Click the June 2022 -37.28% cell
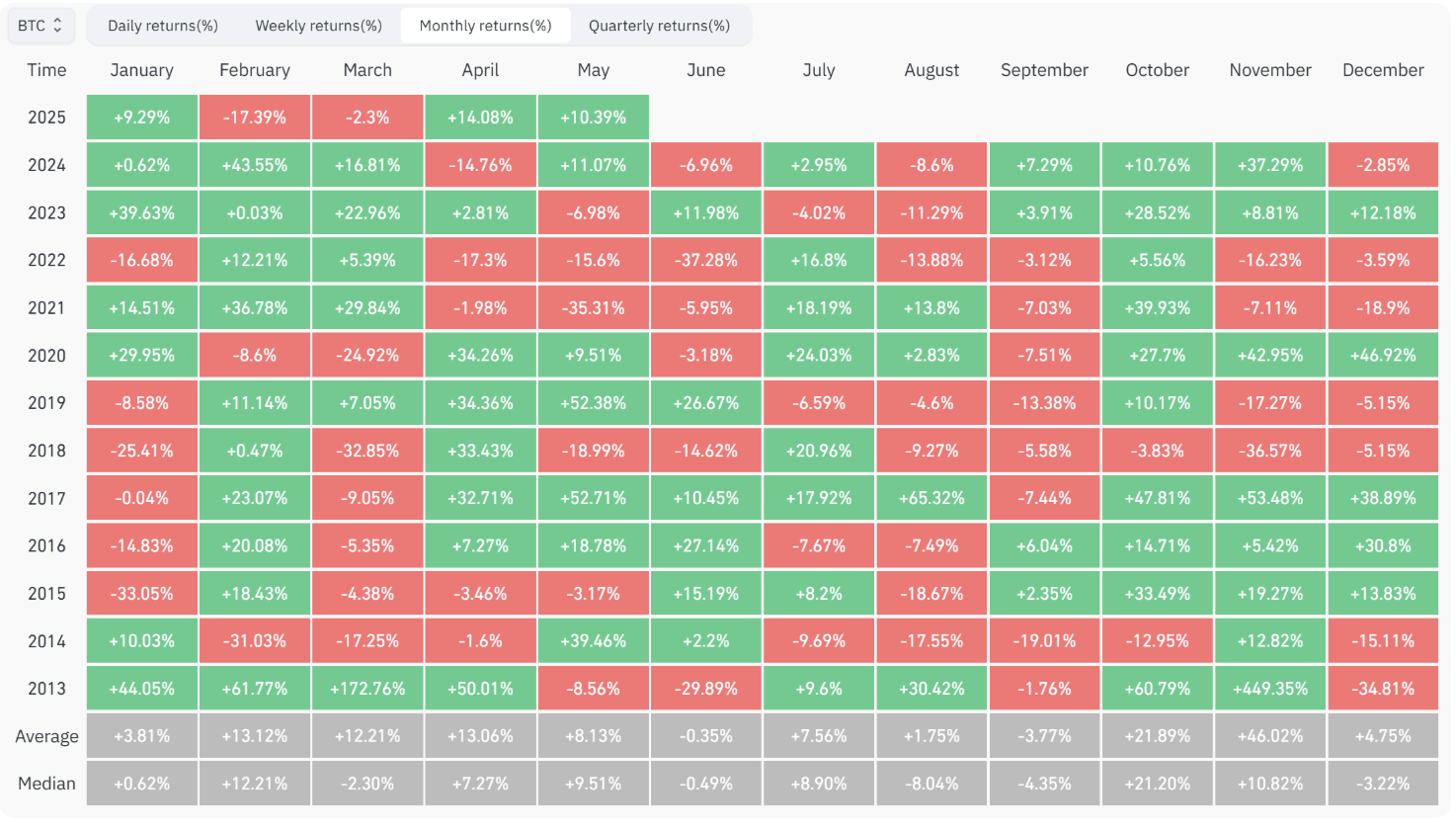The image size is (1456, 830). click(706, 260)
